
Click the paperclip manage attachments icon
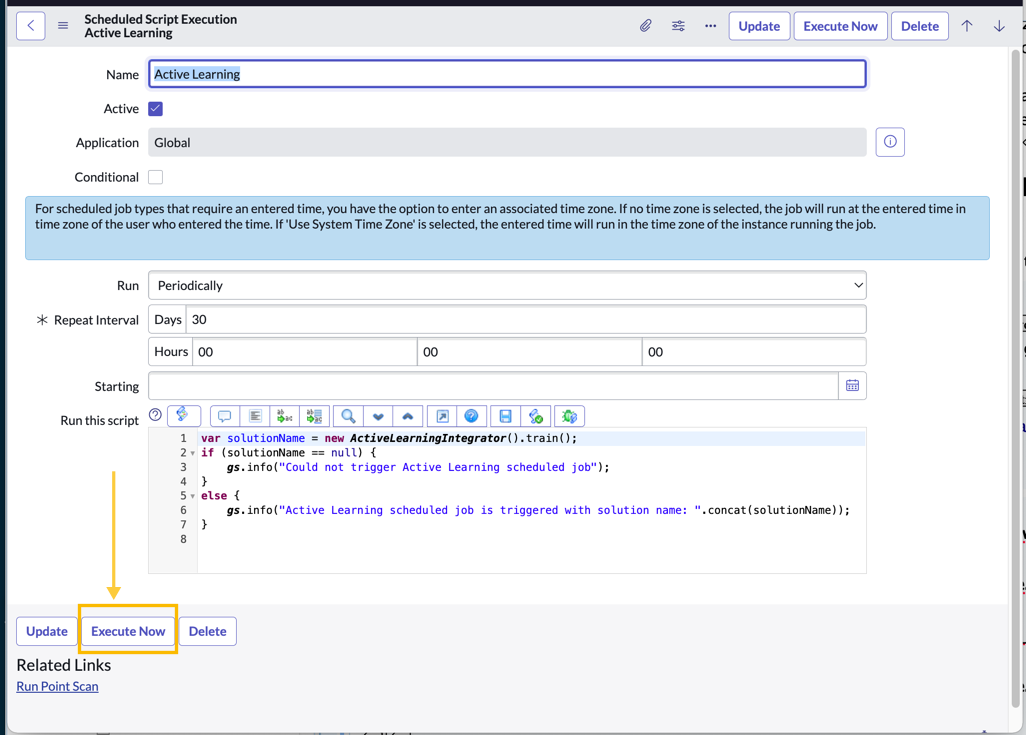click(645, 26)
